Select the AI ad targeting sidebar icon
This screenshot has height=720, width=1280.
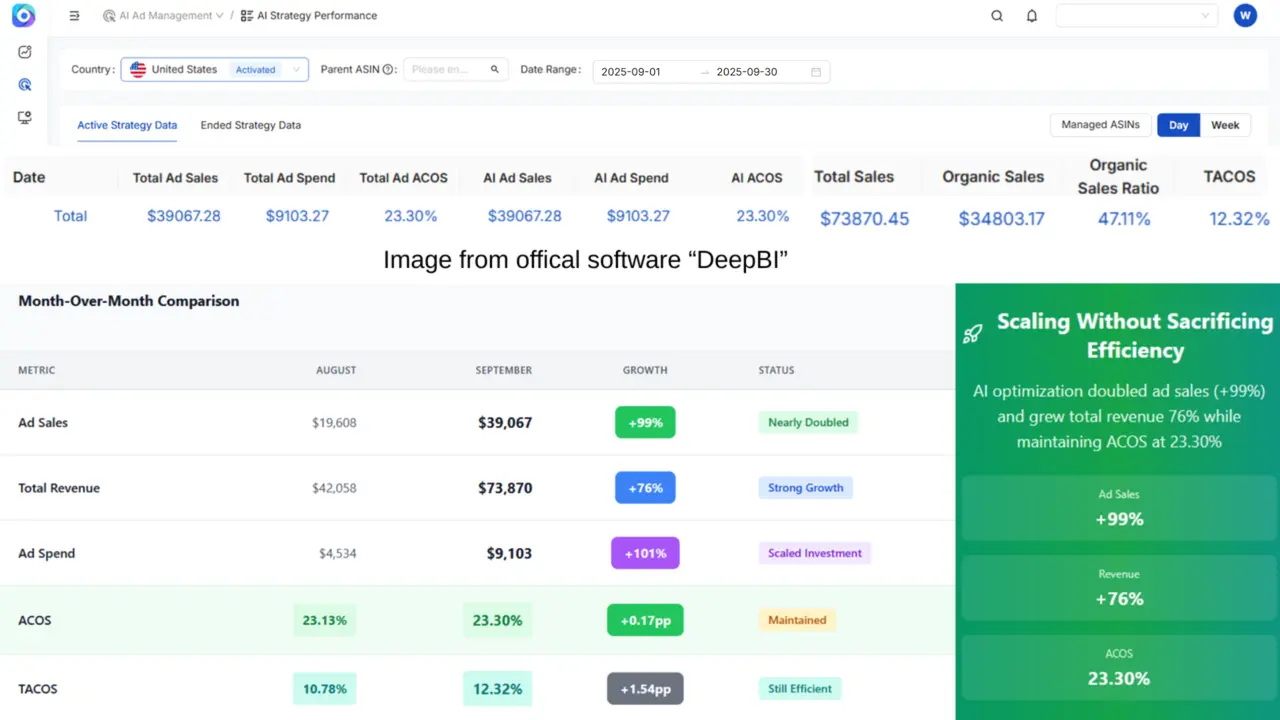click(25, 85)
